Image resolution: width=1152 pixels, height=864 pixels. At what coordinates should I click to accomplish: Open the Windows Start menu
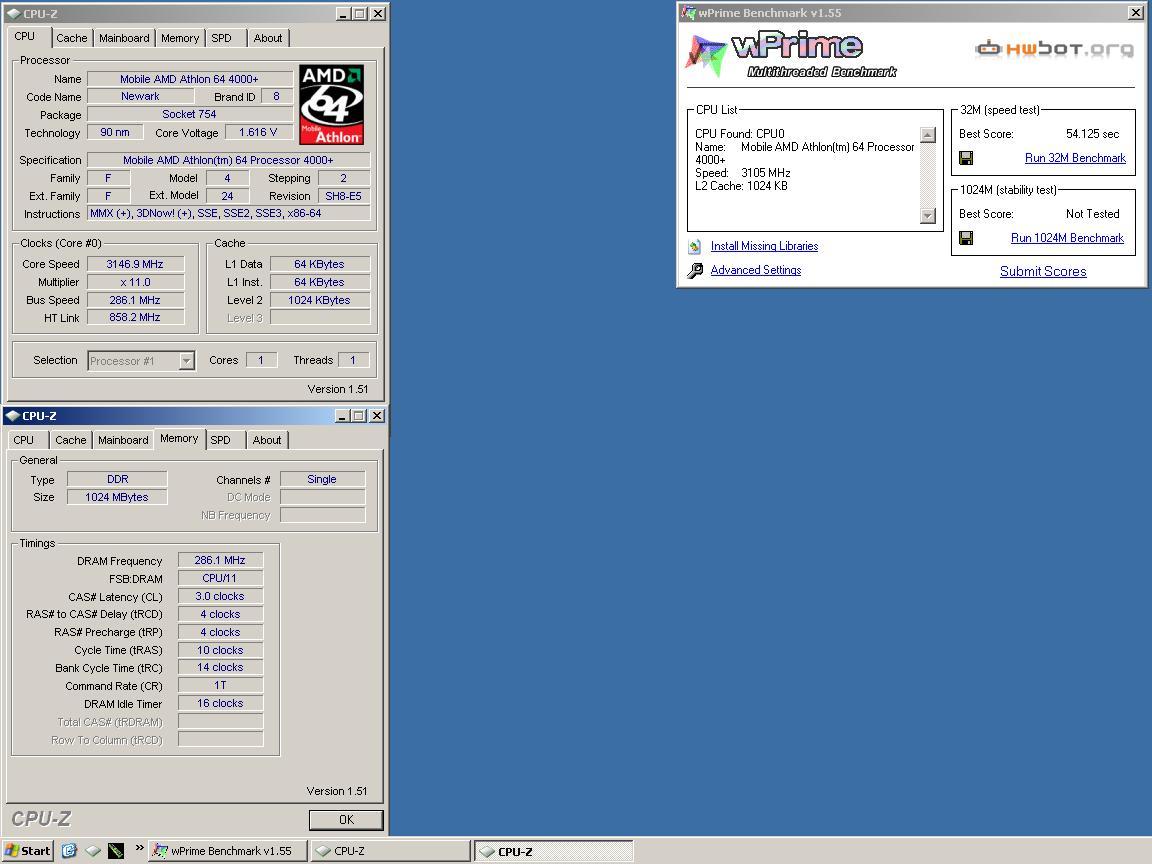click(x=28, y=851)
